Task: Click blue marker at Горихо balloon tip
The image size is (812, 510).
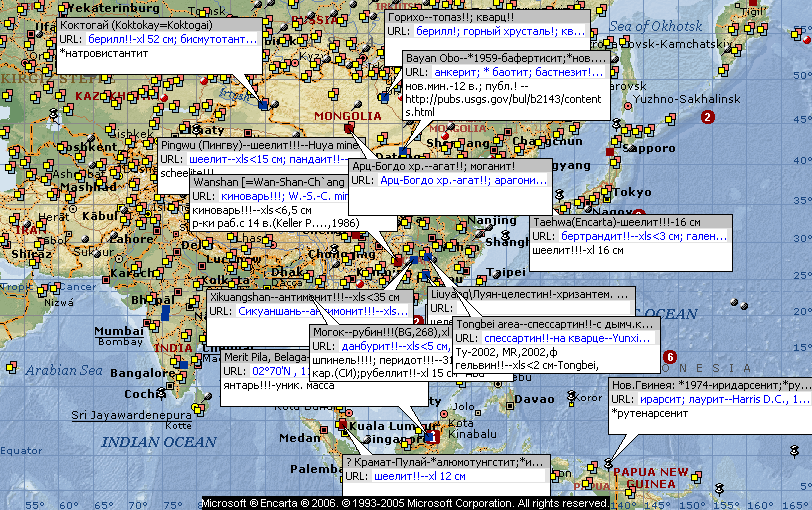Action: click(385, 97)
